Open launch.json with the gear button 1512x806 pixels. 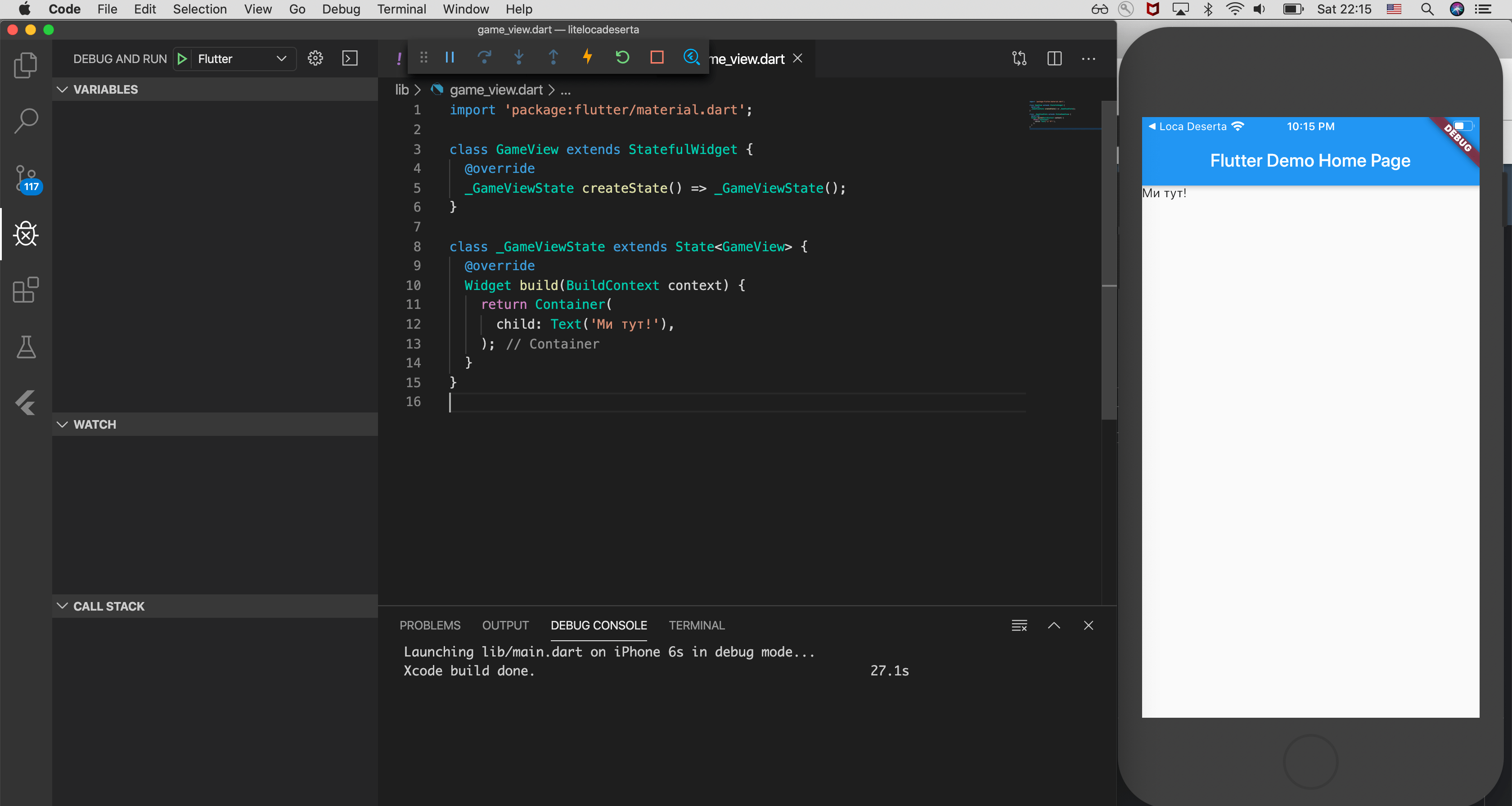pyautogui.click(x=315, y=59)
